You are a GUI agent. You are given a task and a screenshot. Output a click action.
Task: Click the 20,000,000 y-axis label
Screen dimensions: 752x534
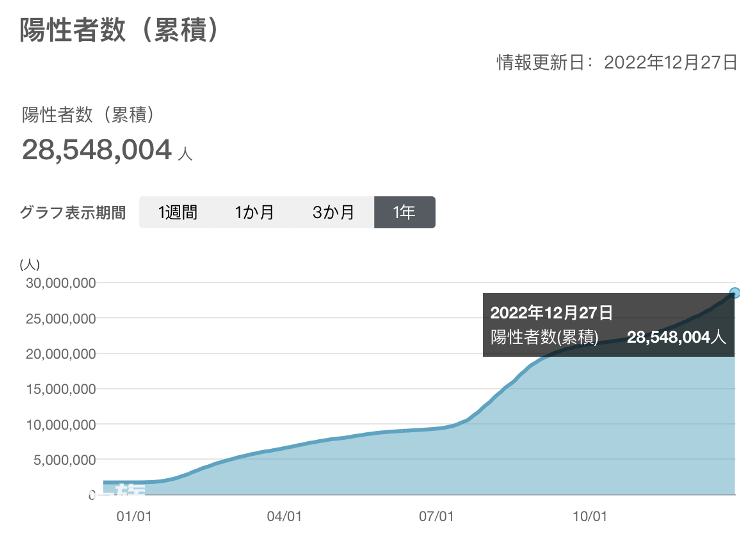[x=61, y=354]
